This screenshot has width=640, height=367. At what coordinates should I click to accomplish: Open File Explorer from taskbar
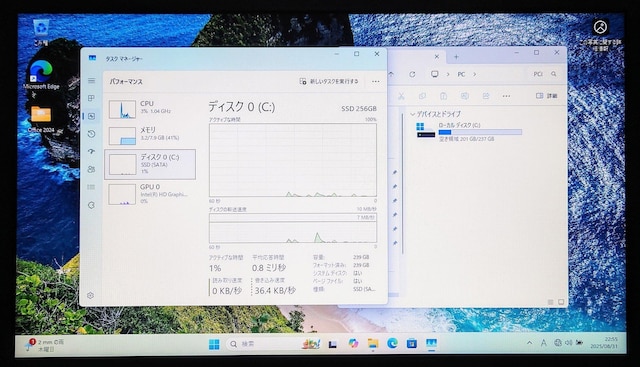373,344
